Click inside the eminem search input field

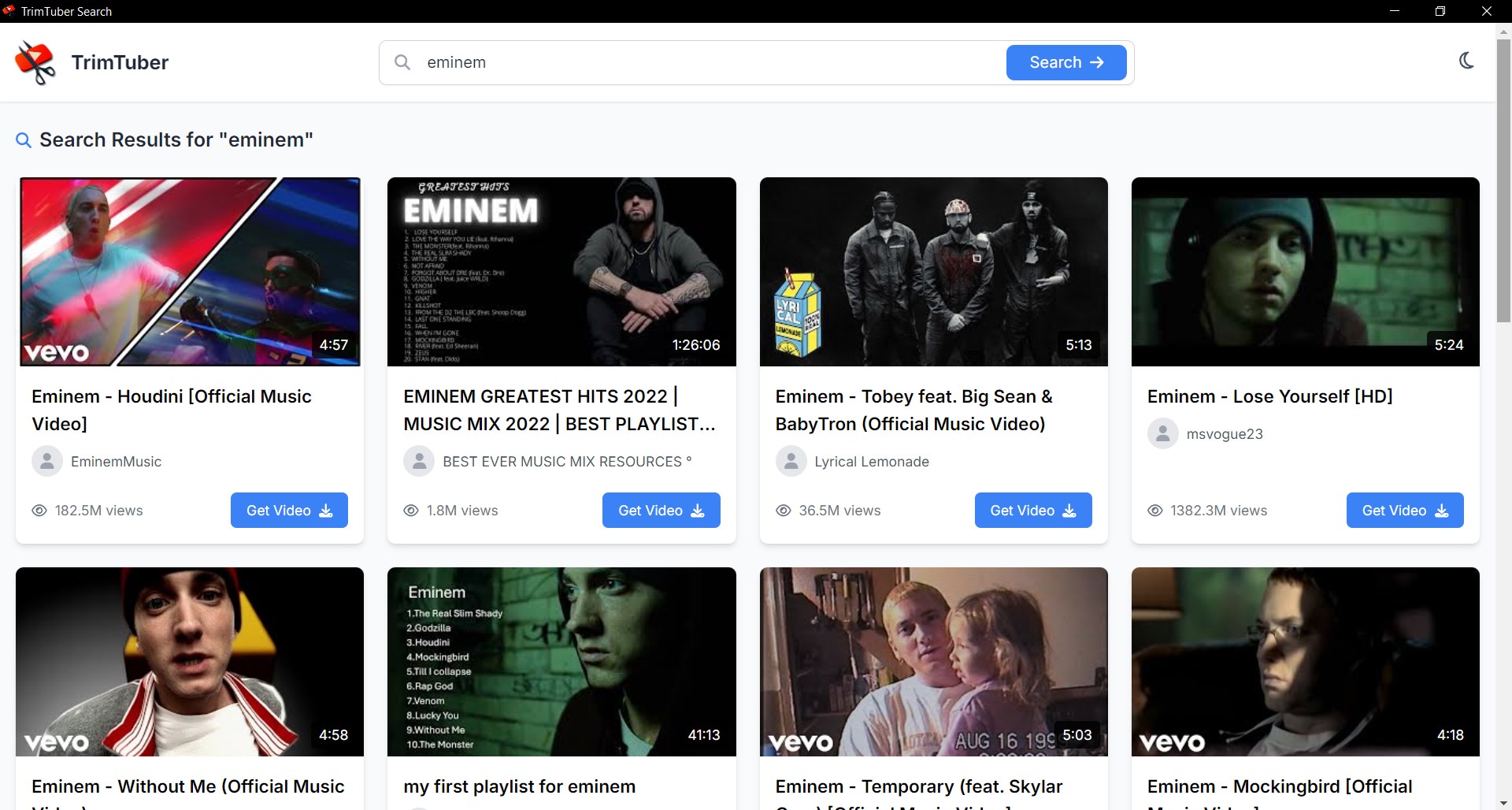pyautogui.click(x=709, y=62)
